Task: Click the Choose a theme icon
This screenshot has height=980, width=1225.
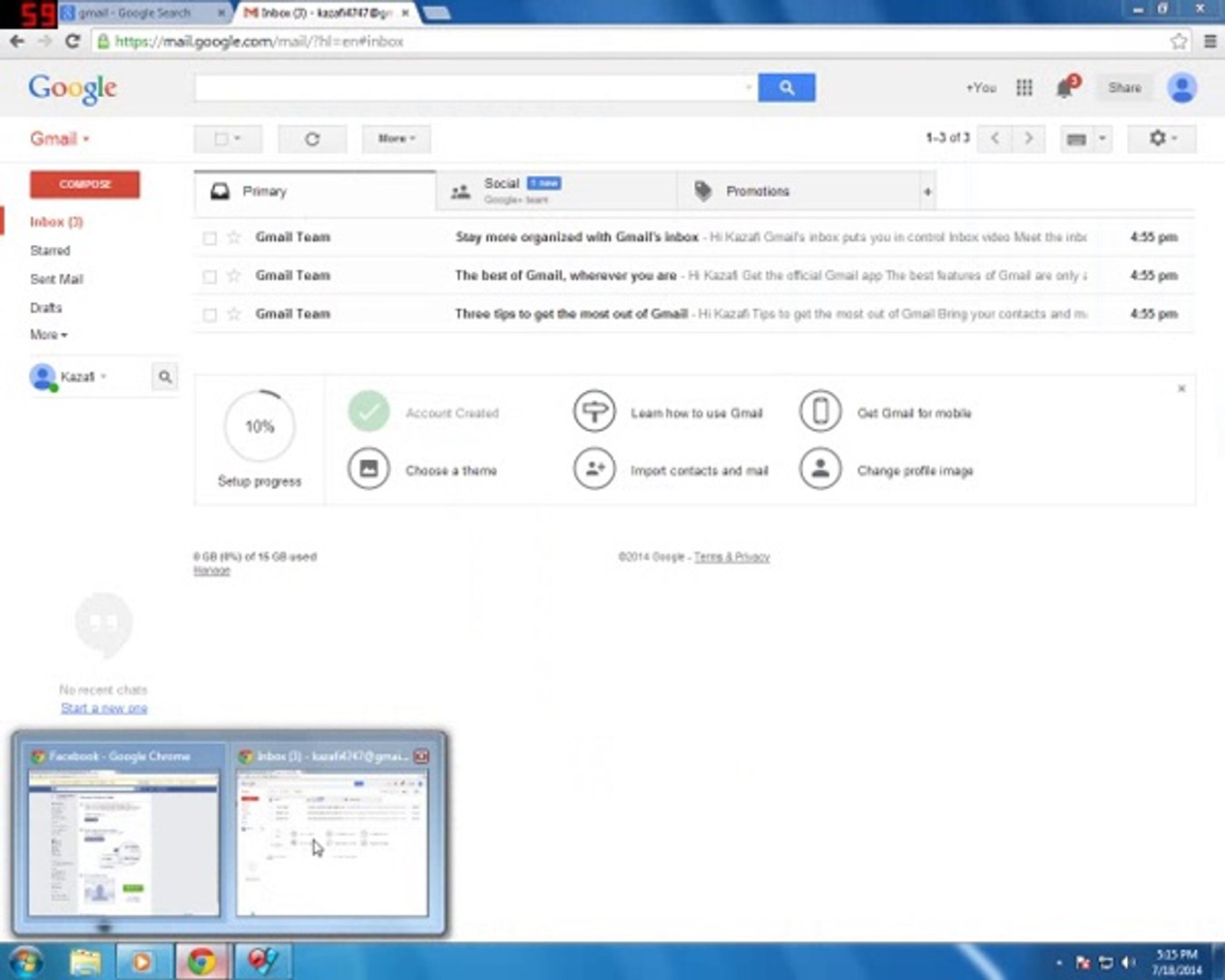Action: (368, 469)
